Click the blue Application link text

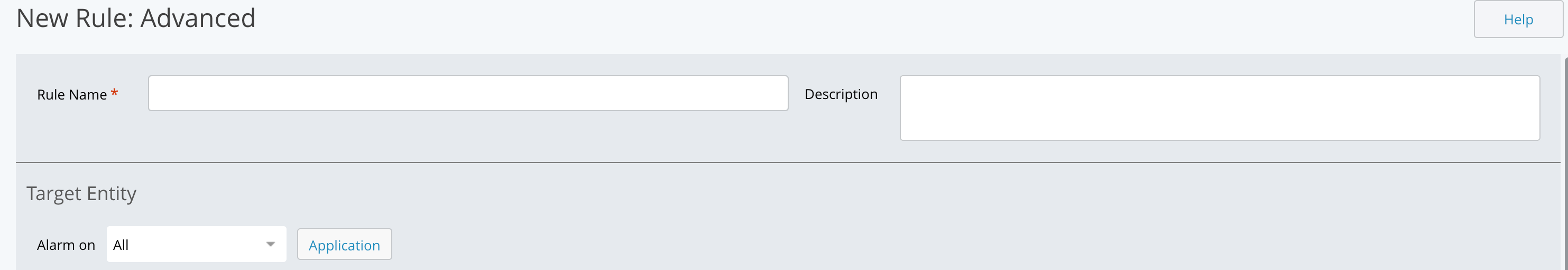344,245
